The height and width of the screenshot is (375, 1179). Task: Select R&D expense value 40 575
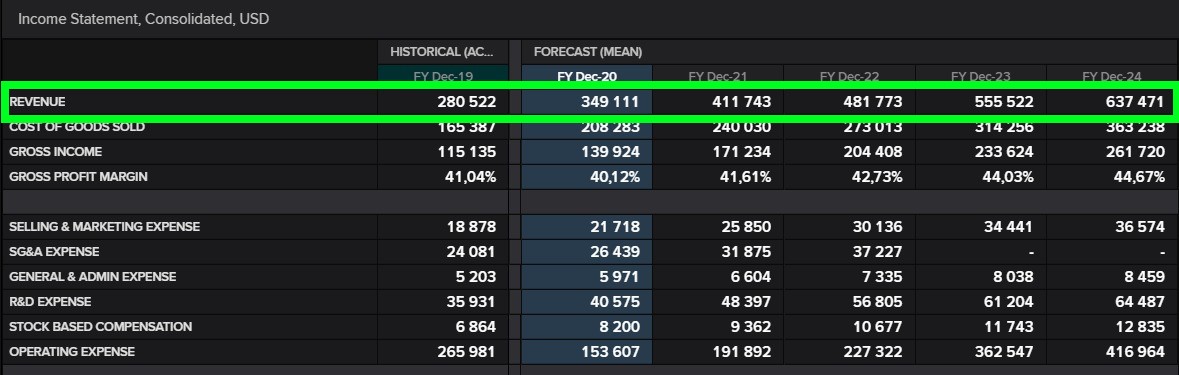[615, 301]
